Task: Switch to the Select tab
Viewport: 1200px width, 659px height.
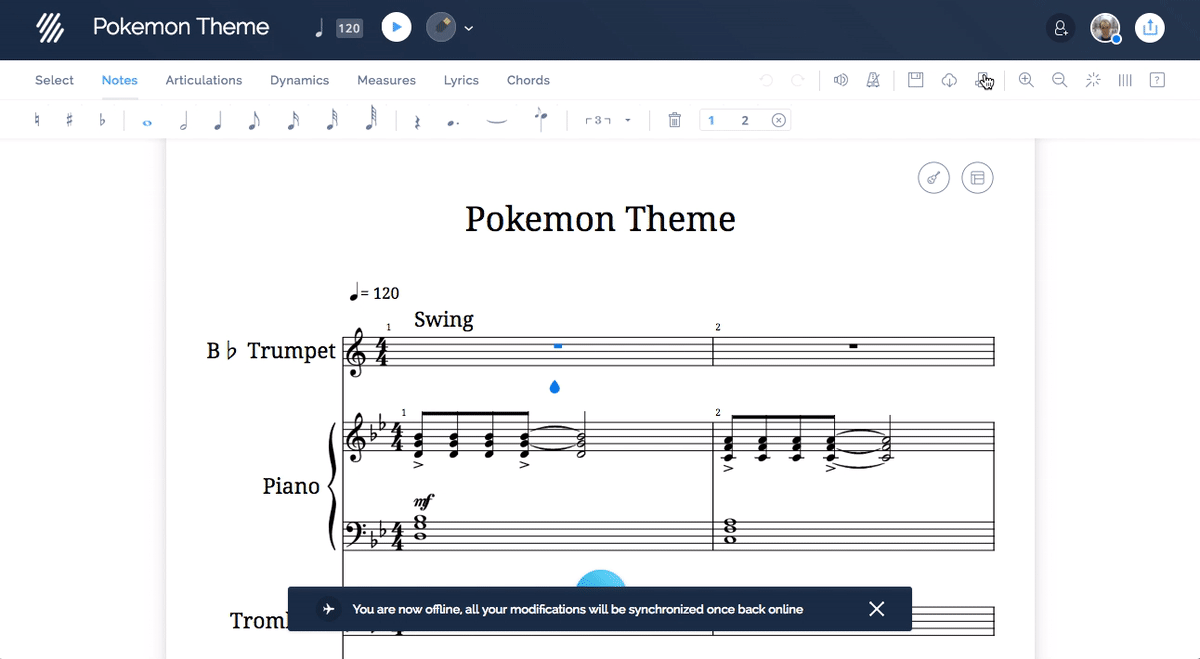Action: pos(54,80)
